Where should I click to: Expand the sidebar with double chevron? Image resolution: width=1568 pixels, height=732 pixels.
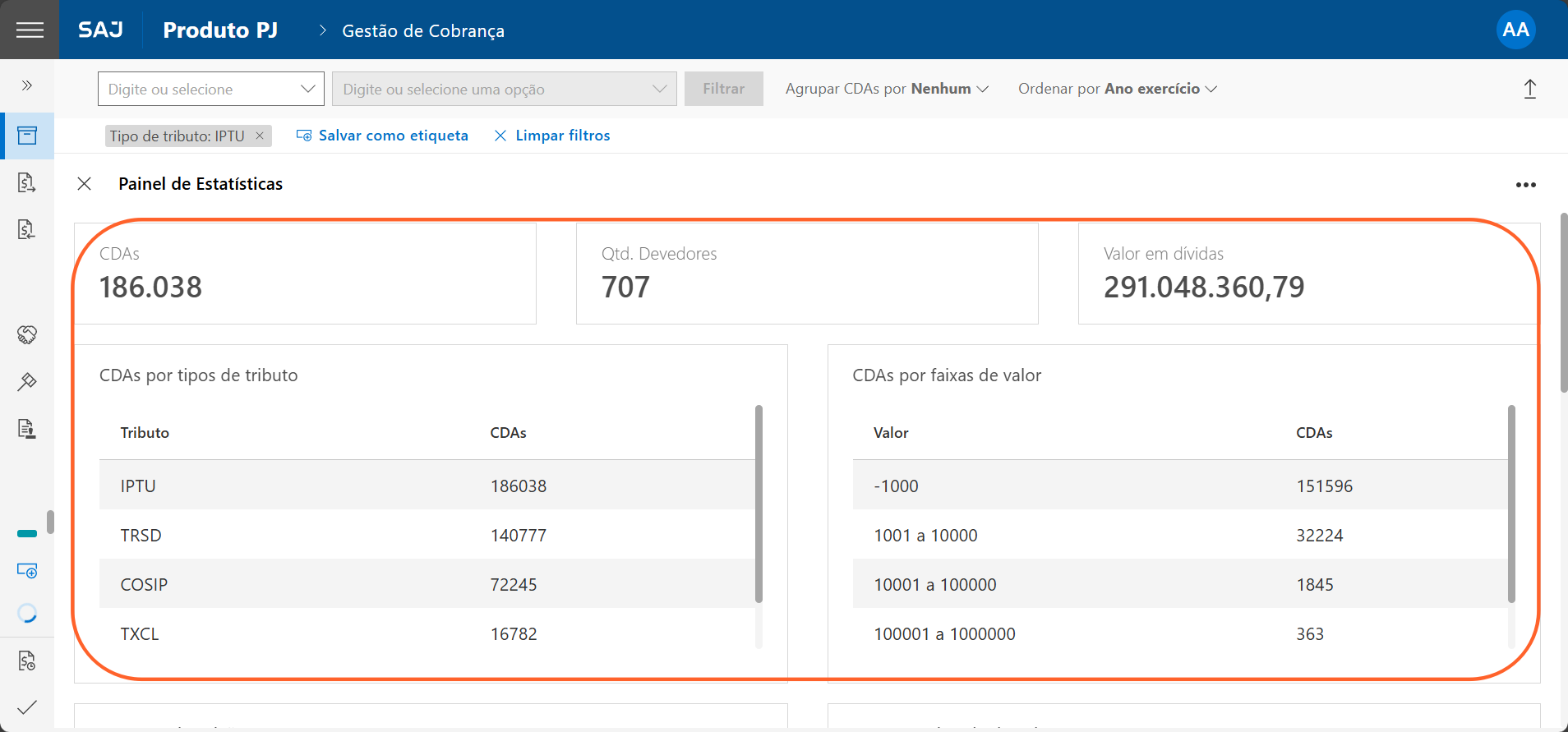[x=27, y=85]
